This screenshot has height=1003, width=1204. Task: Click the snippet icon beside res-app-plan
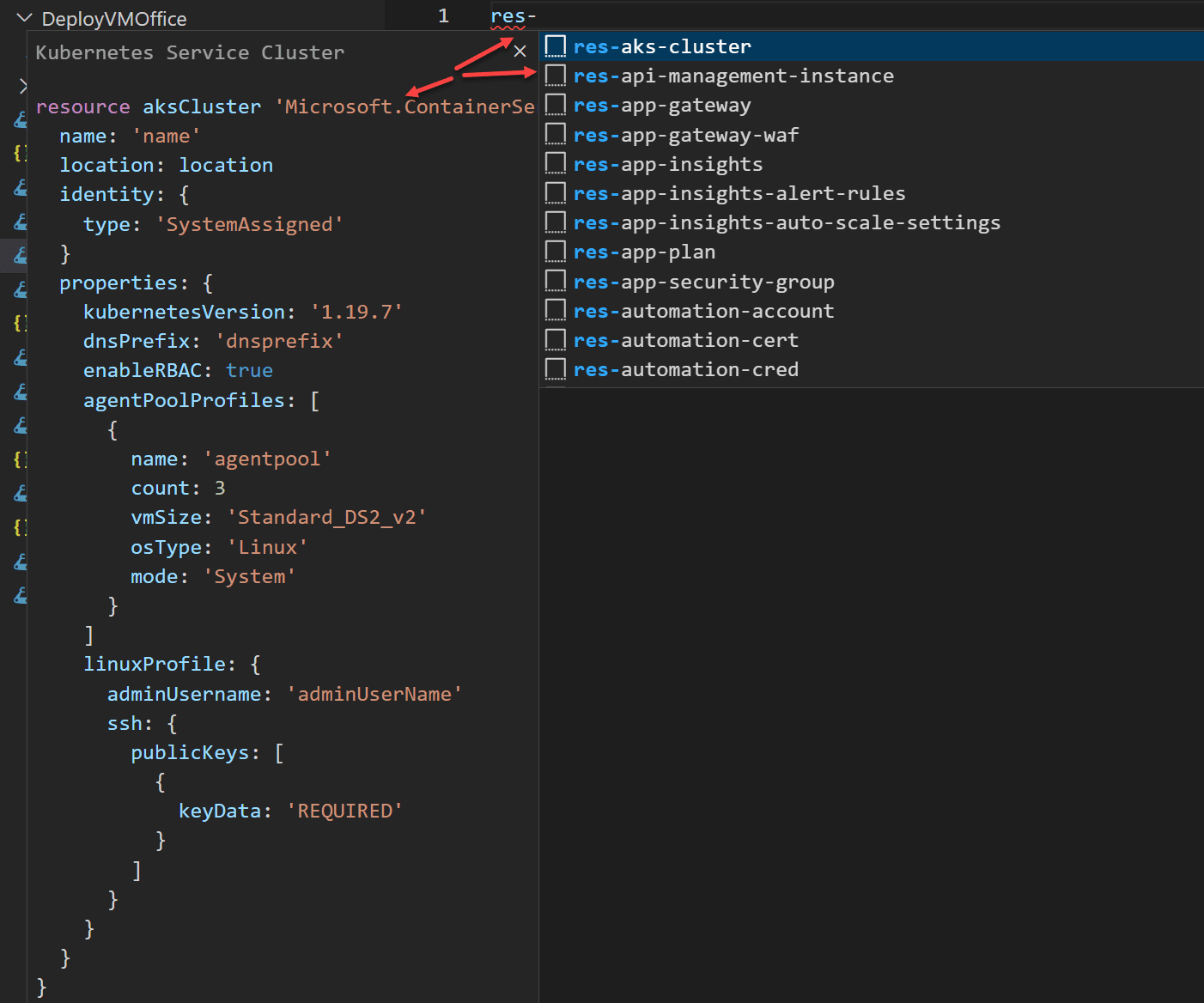(x=556, y=252)
